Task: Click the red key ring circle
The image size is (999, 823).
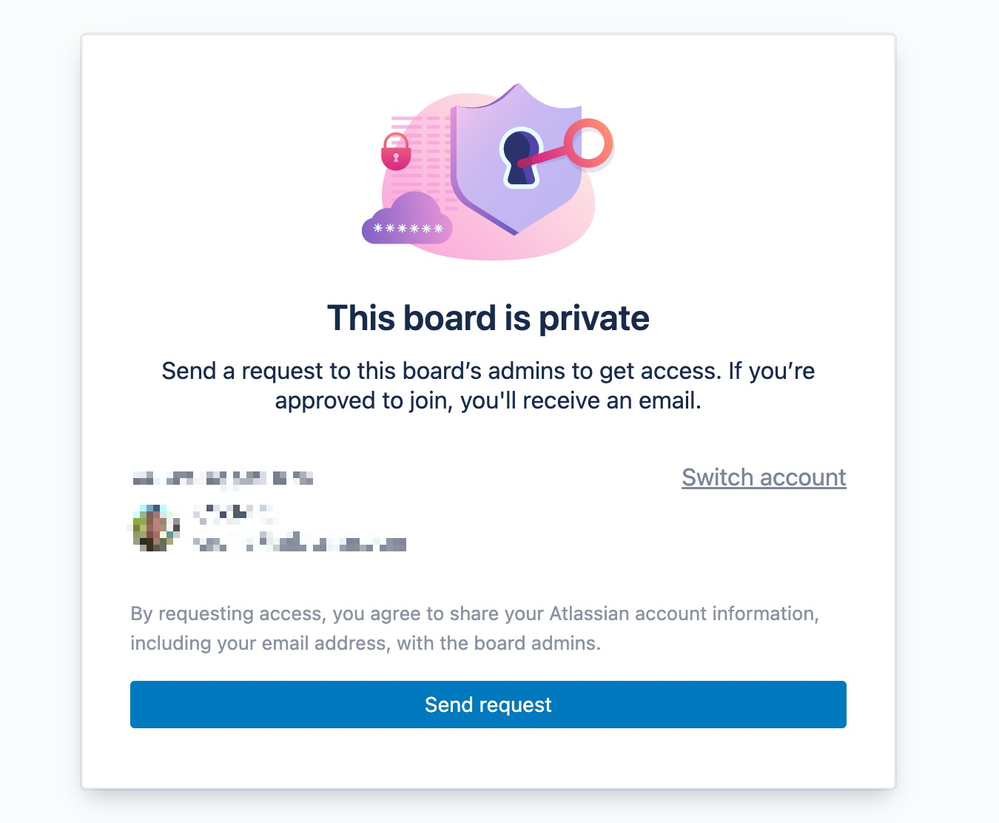Action: (x=588, y=143)
